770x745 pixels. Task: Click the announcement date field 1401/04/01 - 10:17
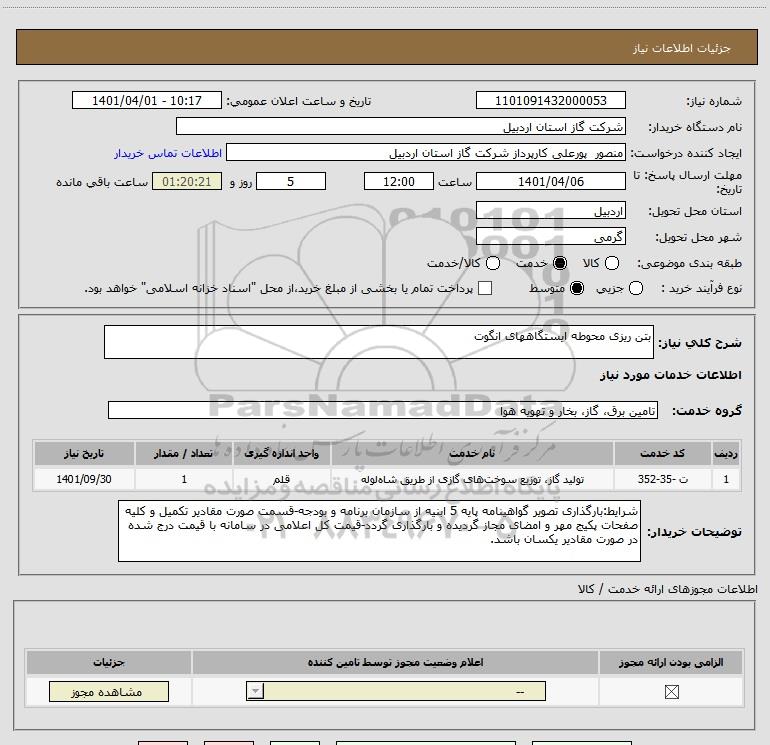point(147,101)
